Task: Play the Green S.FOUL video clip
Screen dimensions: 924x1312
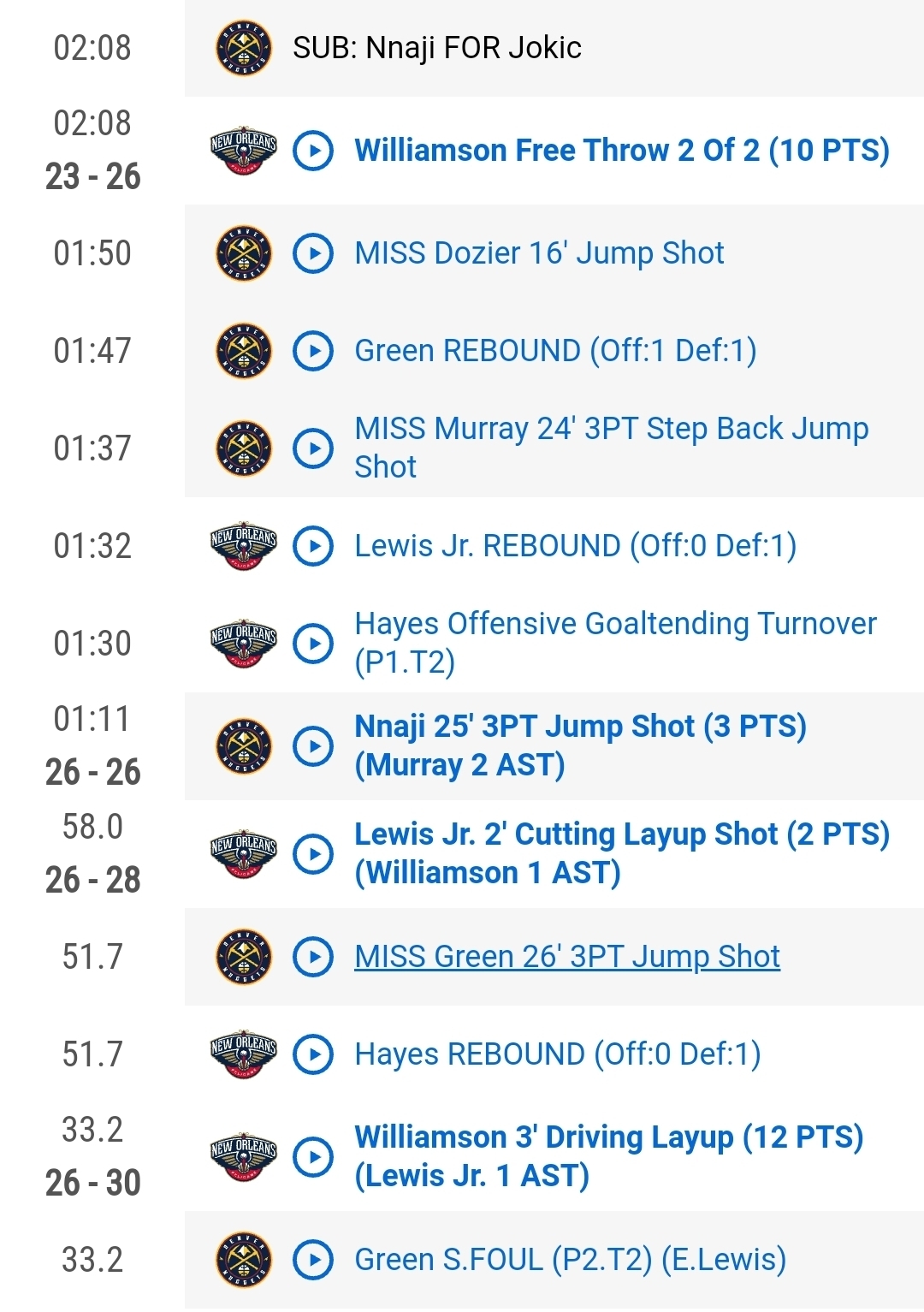Action: (x=313, y=1260)
